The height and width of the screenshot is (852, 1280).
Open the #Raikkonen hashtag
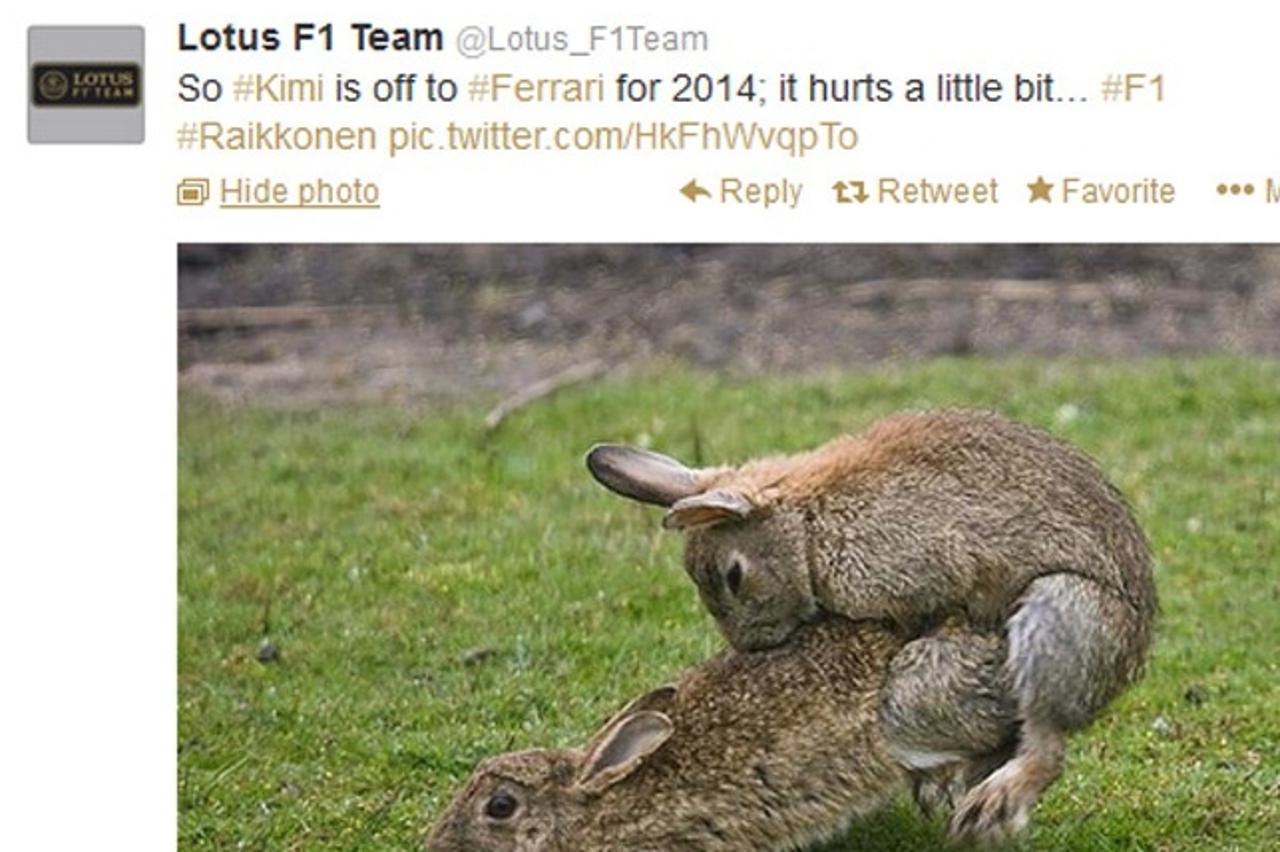(x=277, y=136)
